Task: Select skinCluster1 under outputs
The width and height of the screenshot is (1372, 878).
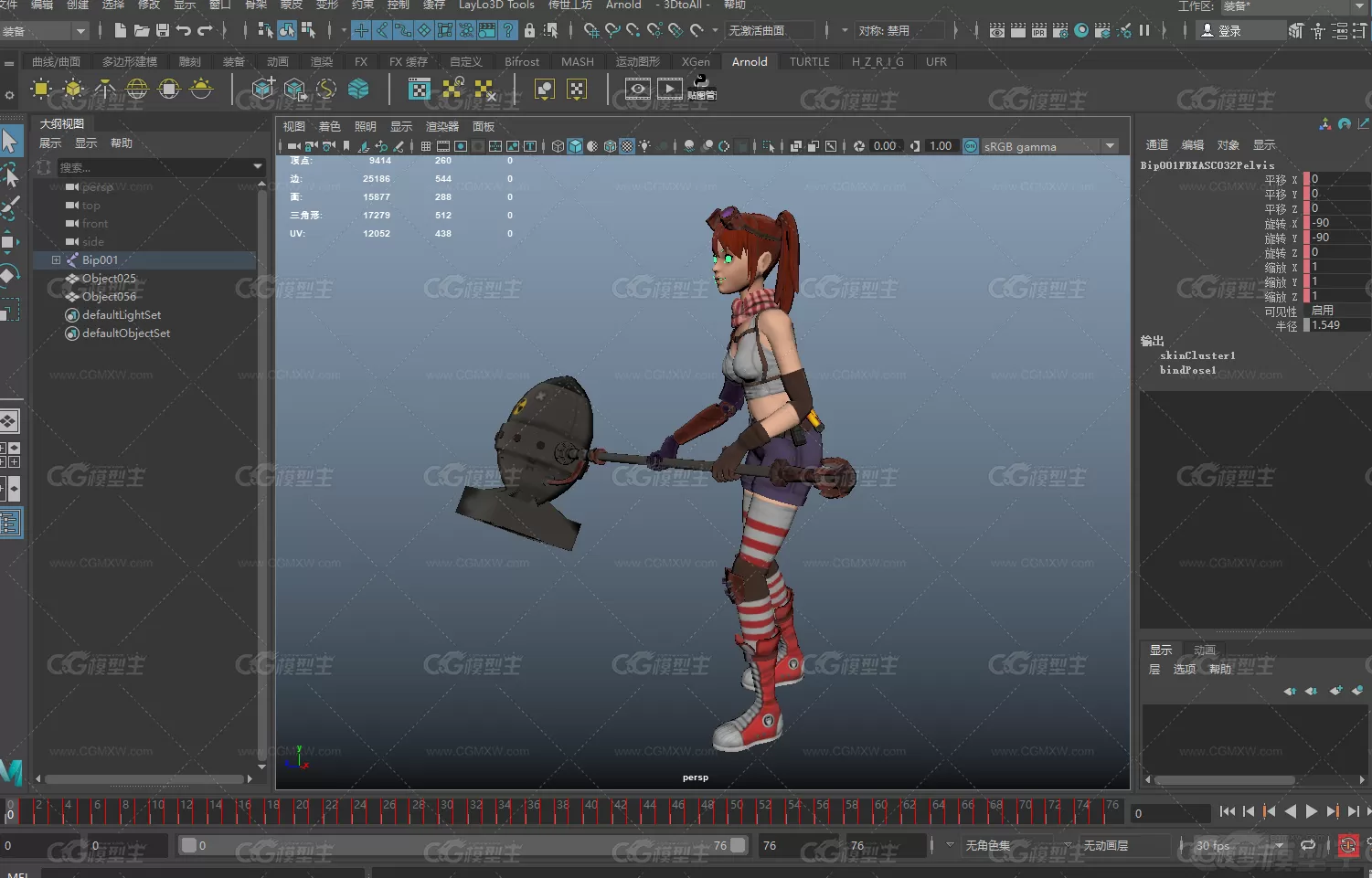Action: [x=1197, y=355]
